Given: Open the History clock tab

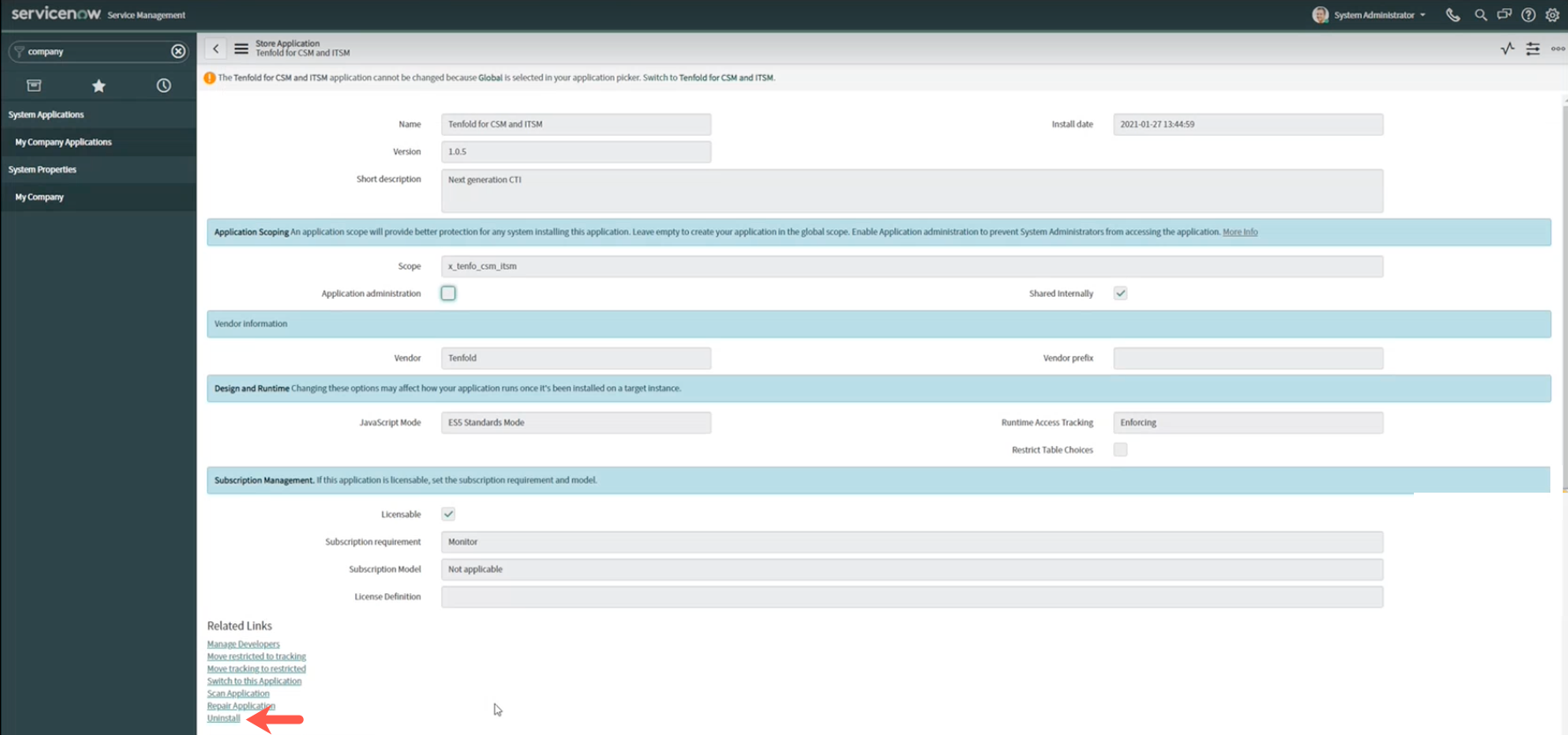Looking at the screenshot, I should tap(164, 85).
